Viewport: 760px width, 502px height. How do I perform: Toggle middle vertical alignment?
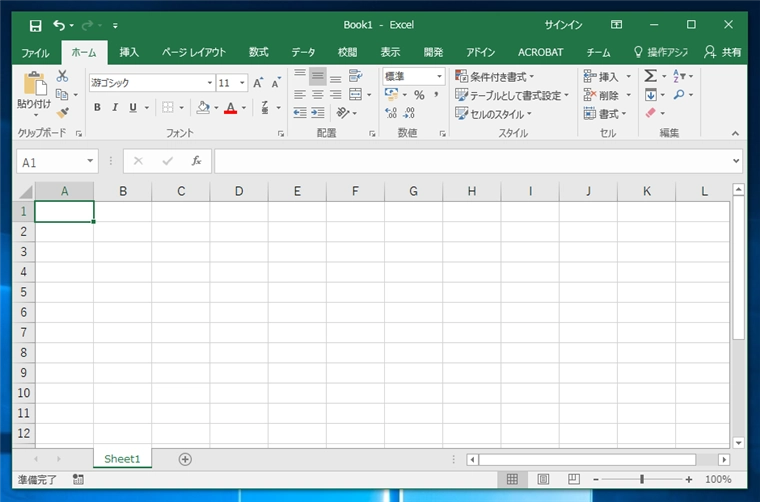[x=318, y=76]
